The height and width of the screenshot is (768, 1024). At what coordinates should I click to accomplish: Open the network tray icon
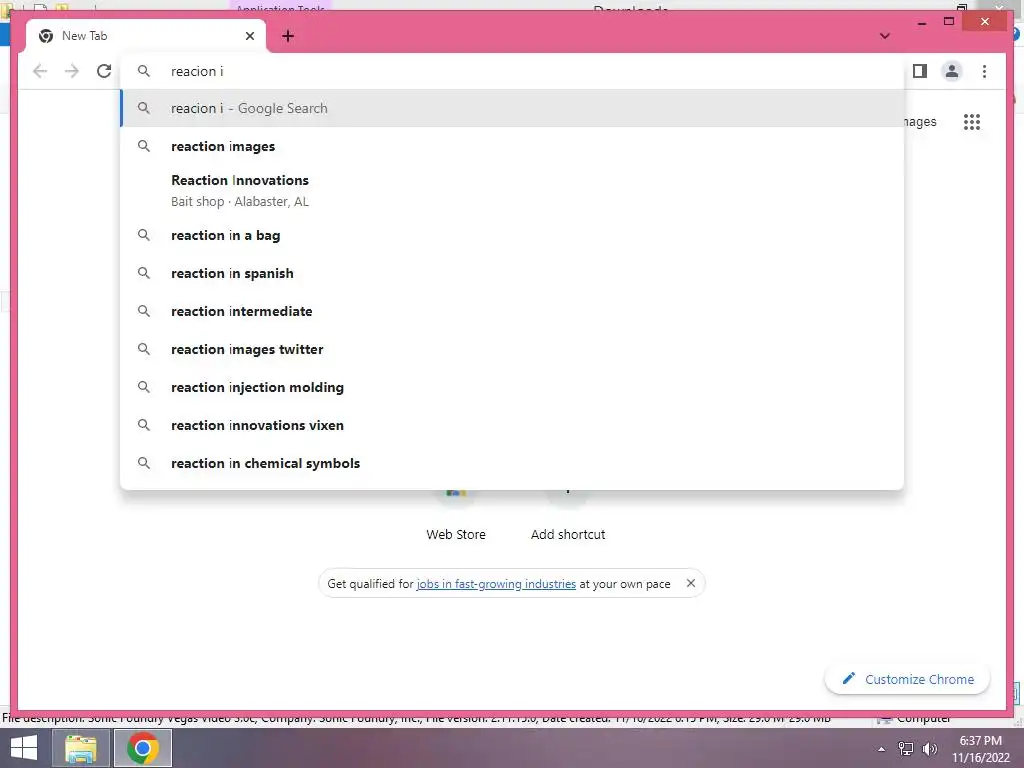[x=906, y=749]
